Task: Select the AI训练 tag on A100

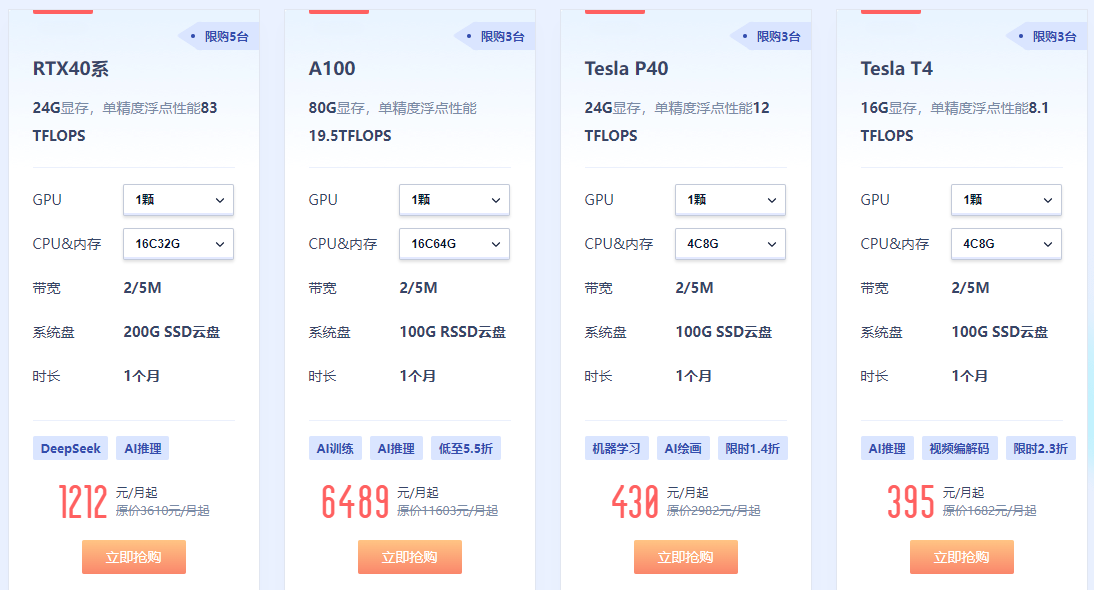Action: tap(336, 449)
